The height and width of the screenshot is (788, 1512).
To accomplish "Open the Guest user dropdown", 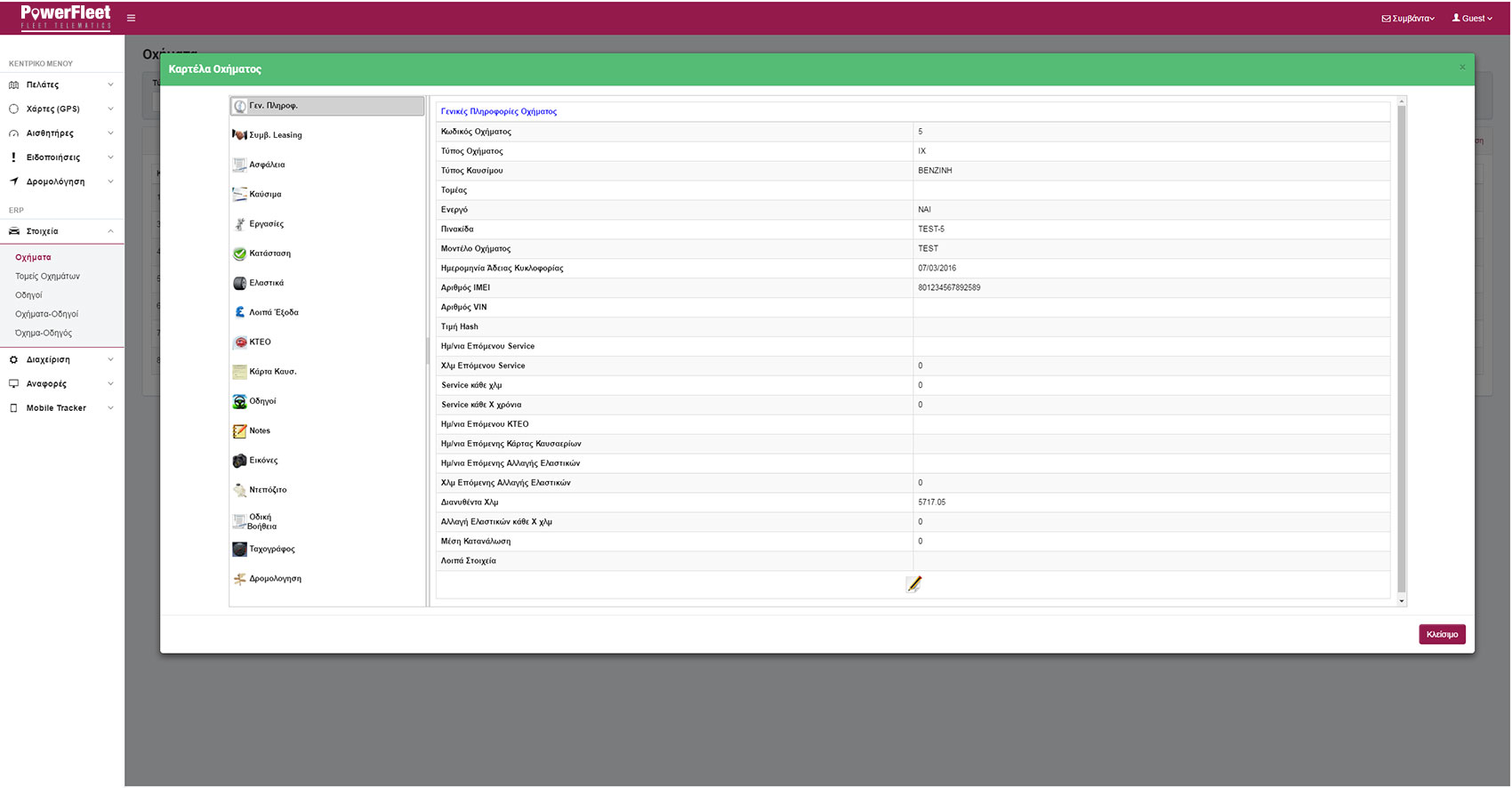I will [x=1472, y=18].
